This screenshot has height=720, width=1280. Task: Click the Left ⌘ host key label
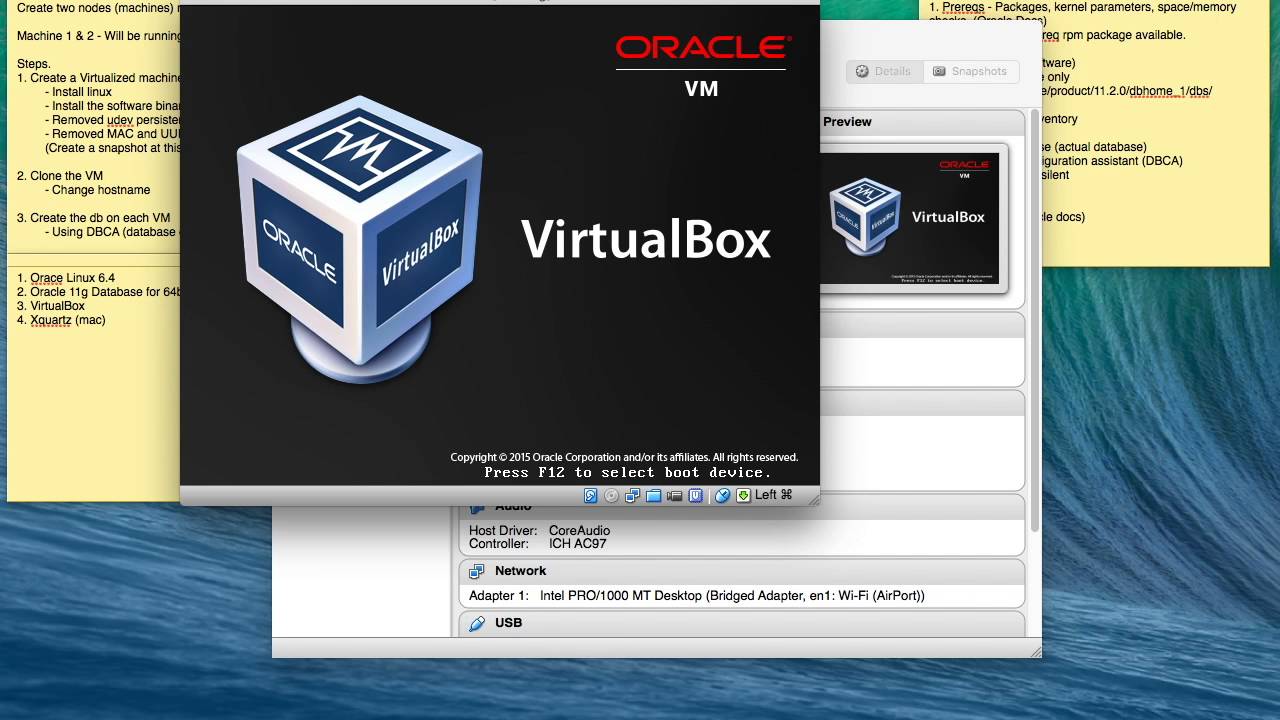(774, 494)
